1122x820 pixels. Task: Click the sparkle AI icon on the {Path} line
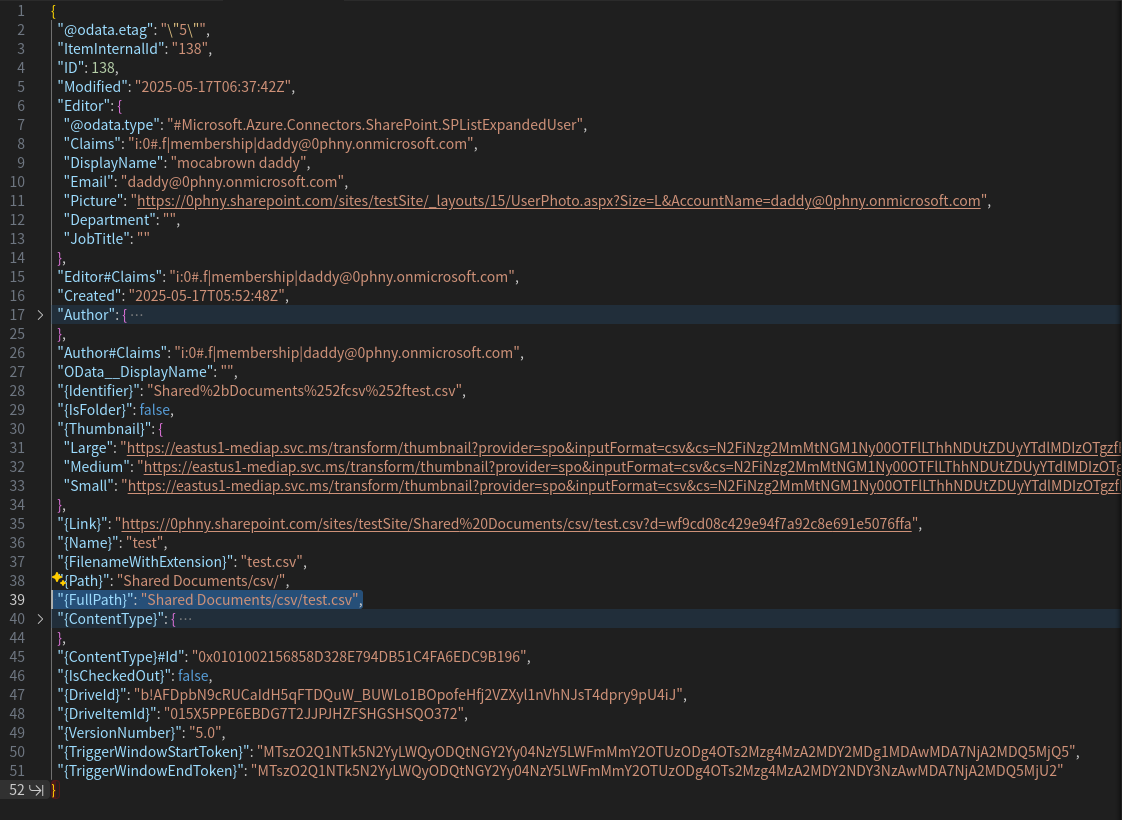coord(58,579)
